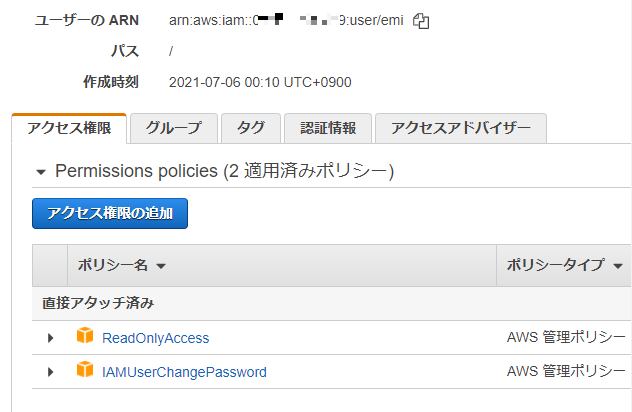This screenshot has height=412, width=632.
Task: Expand the ReadOnlyAccess policy row
Action: (50, 337)
